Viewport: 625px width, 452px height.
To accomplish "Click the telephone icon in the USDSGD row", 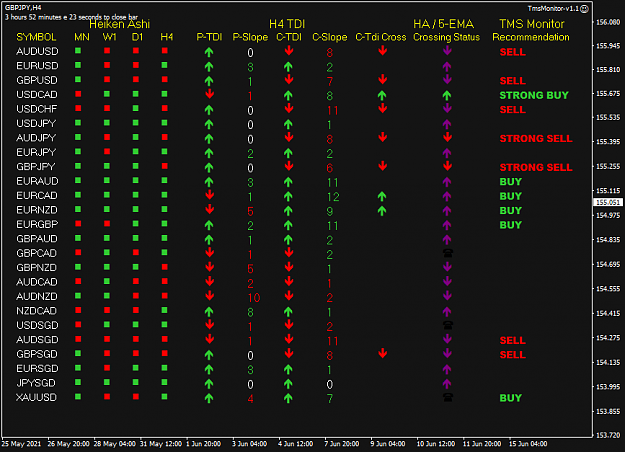I will pos(448,325).
